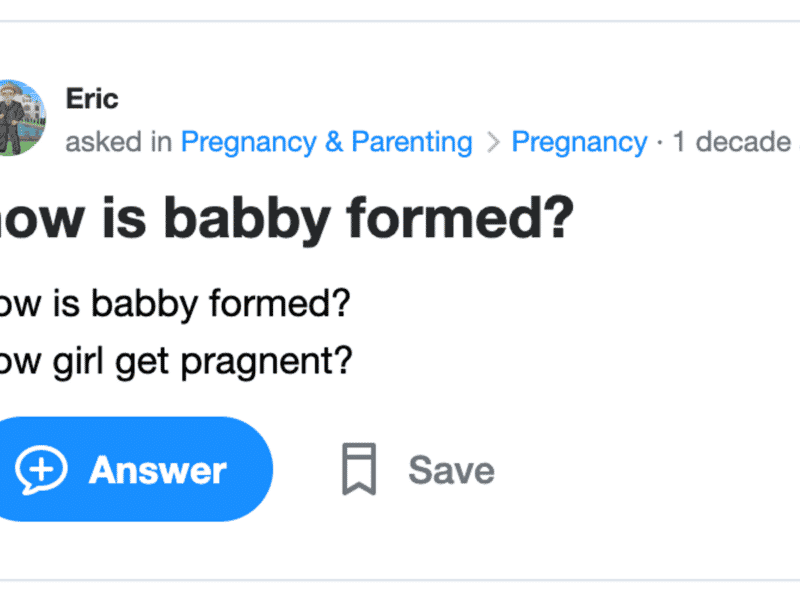Image resolution: width=800 pixels, height=600 pixels.
Task: Click the Save text label
Action: [451, 470]
